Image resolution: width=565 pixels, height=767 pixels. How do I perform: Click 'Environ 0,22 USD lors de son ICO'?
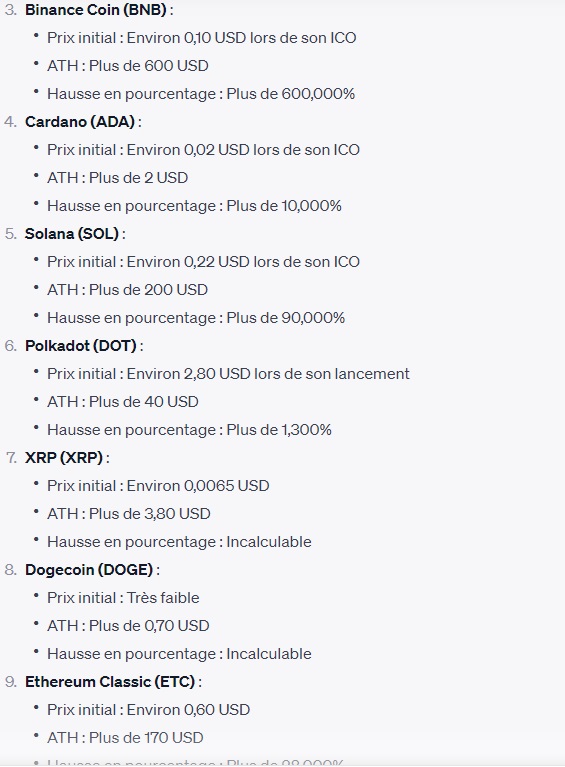(x=243, y=262)
